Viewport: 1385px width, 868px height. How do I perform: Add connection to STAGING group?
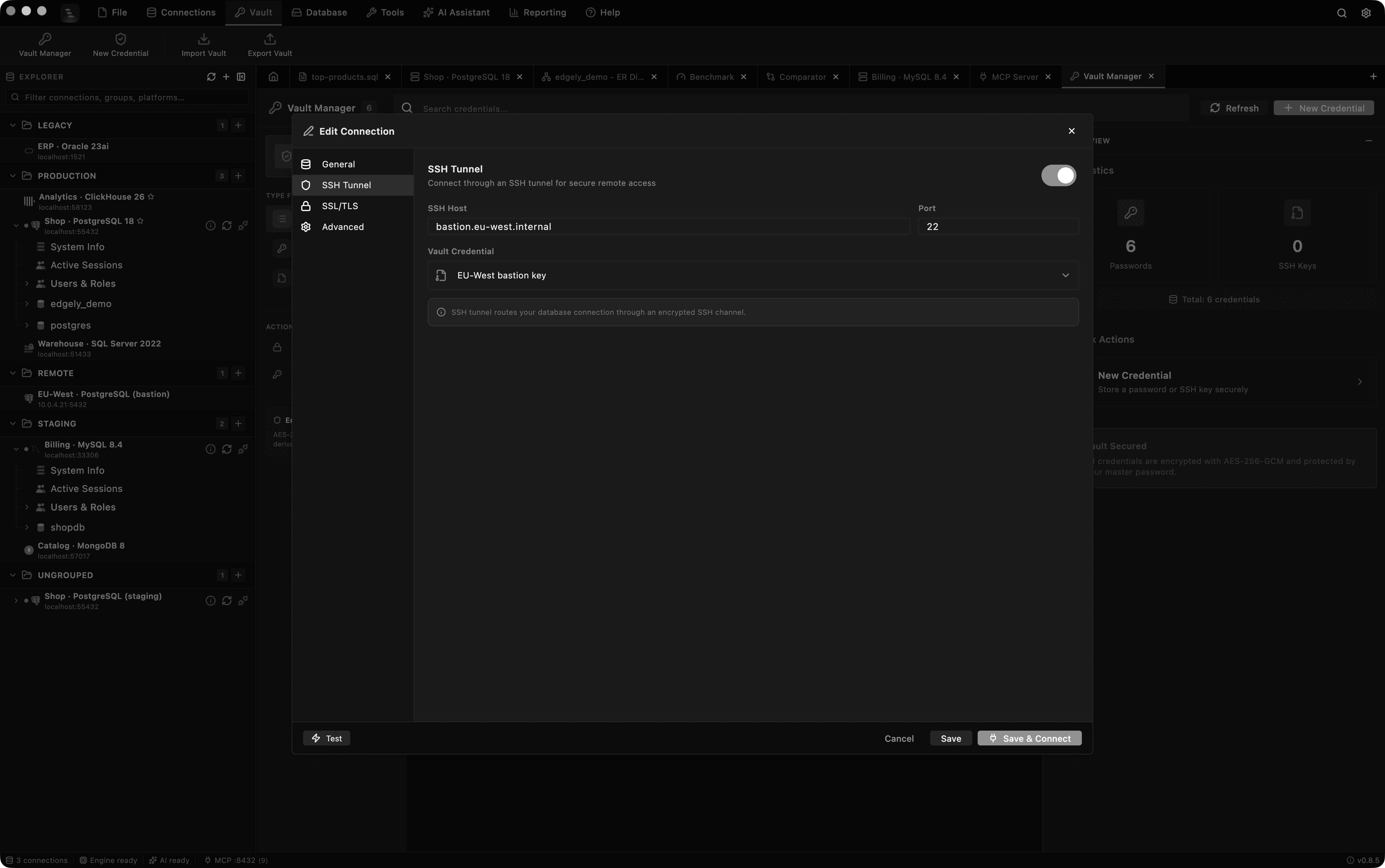(238, 424)
